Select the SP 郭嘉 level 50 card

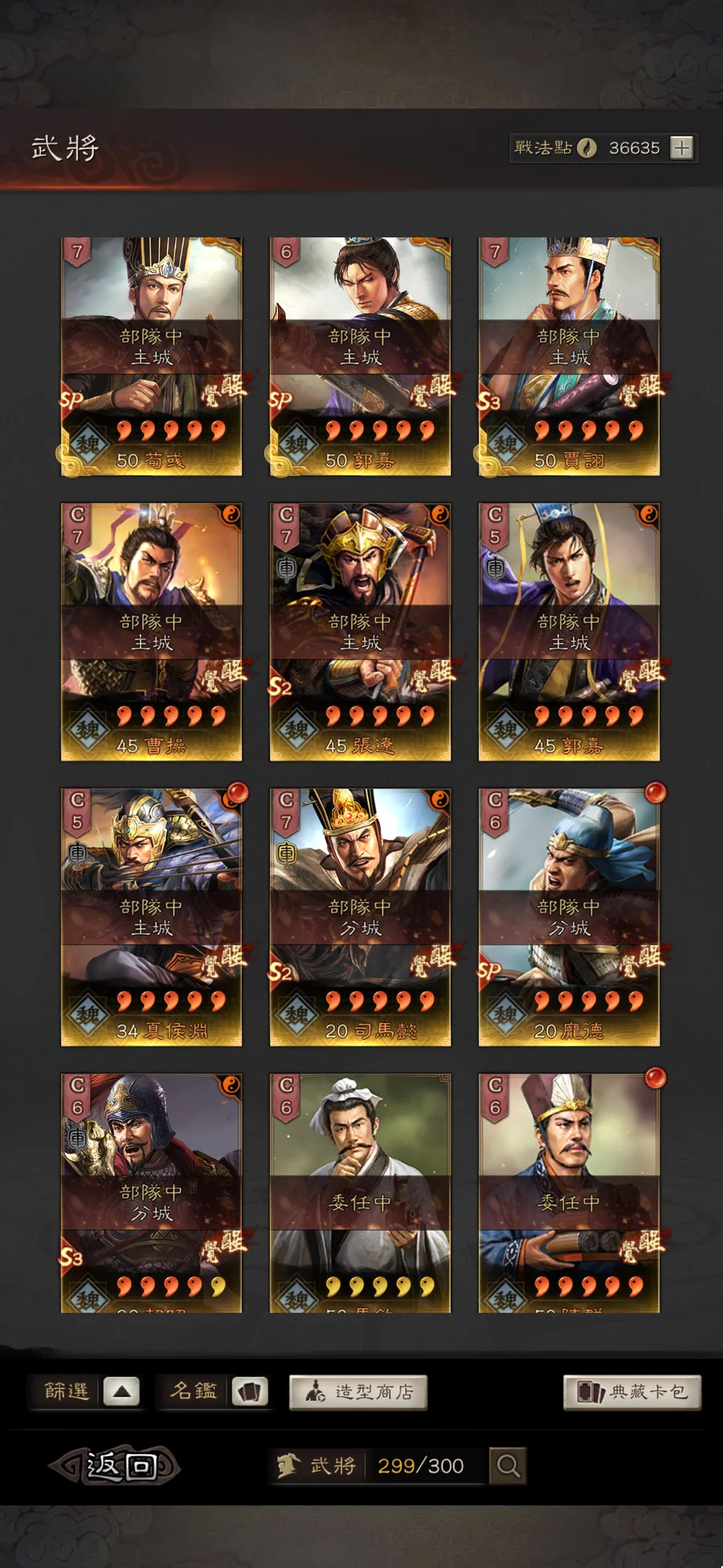pyautogui.click(x=360, y=356)
